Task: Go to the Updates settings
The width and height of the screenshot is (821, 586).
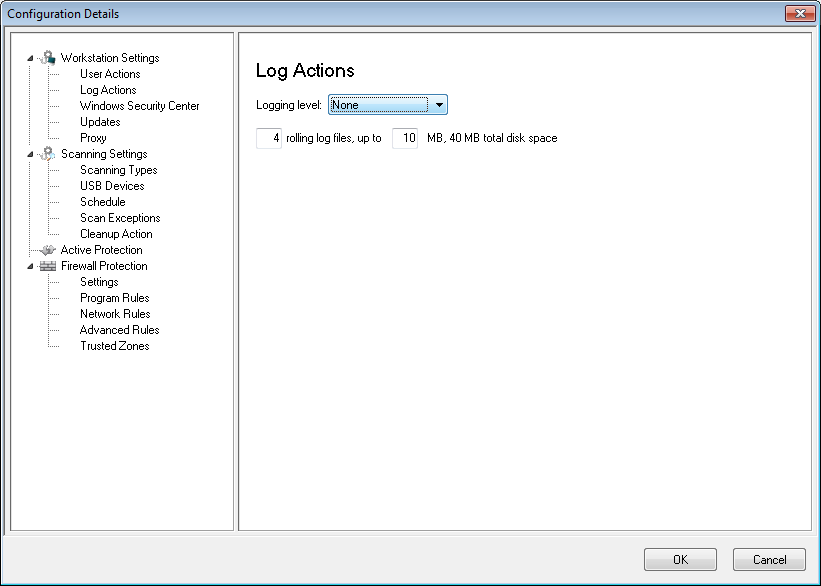Action: coord(100,122)
